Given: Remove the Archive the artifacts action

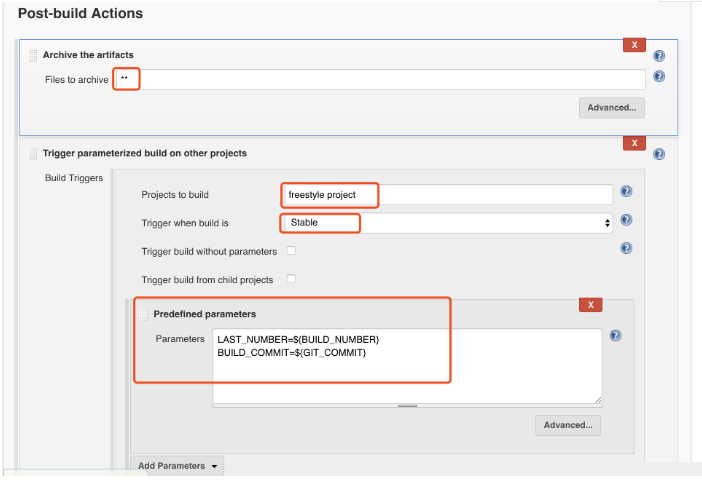Looking at the screenshot, I should [634, 45].
